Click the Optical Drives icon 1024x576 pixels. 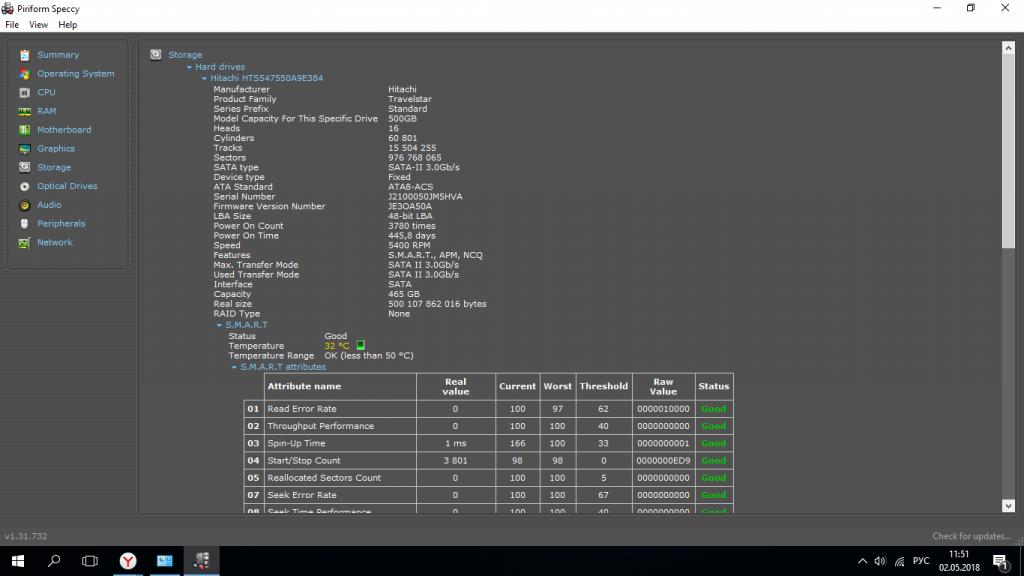[x=25, y=186]
